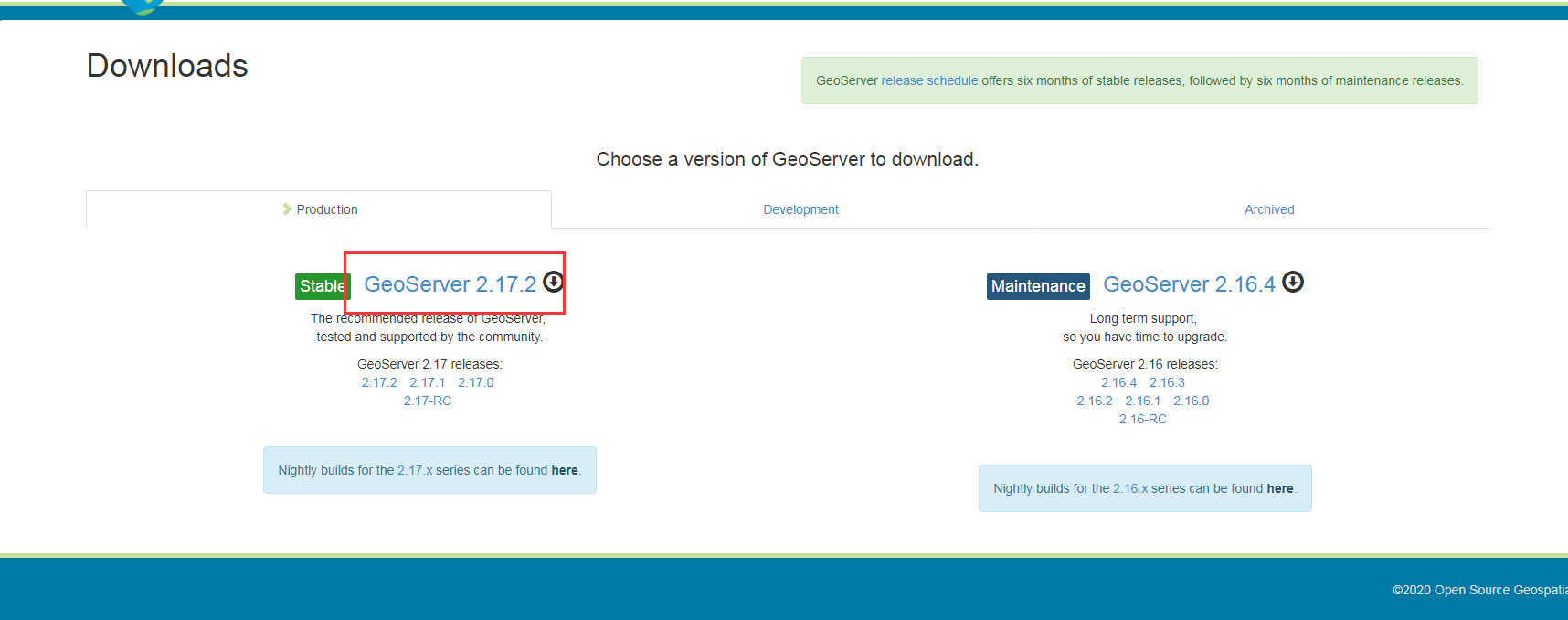Click download icon beside GeoServer 2.17.2
Viewport: 1568px width, 620px height.
point(553,282)
